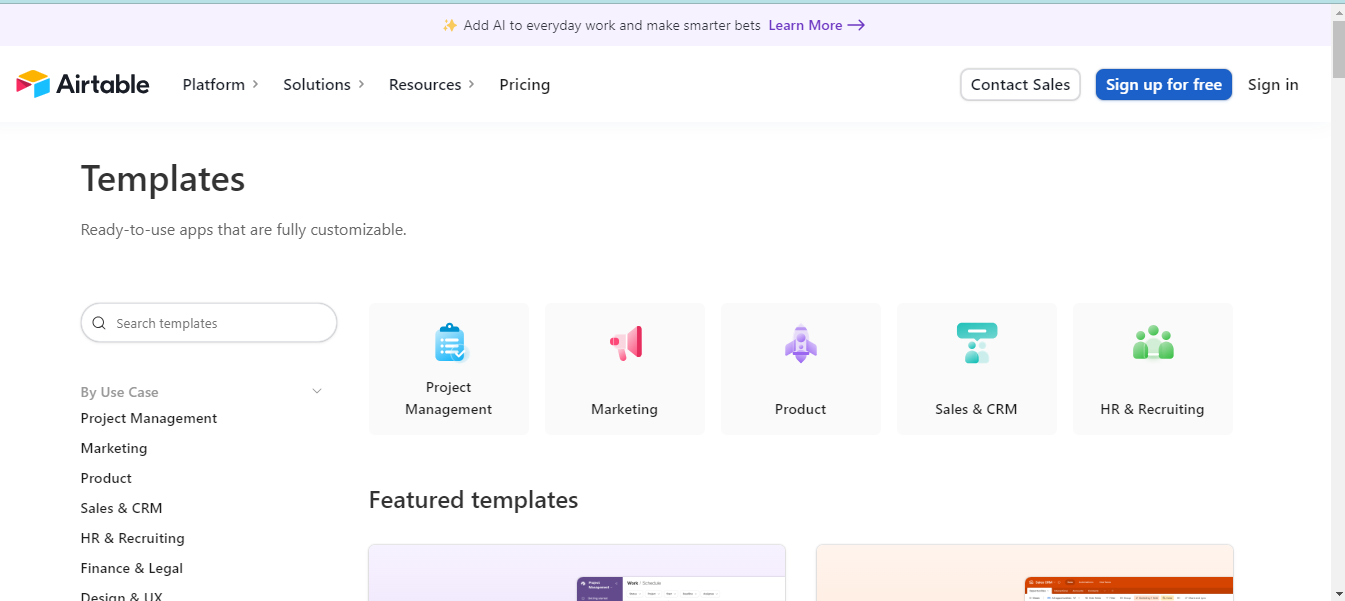This screenshot has height=601, width=1345.
Task: Click the magnifying glass in the search bar
Action: click(x=99, y=322)
